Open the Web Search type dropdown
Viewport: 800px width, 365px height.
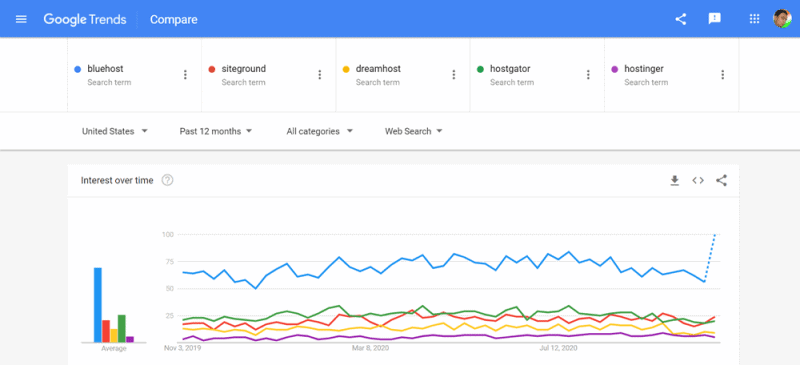coord(413,131)
